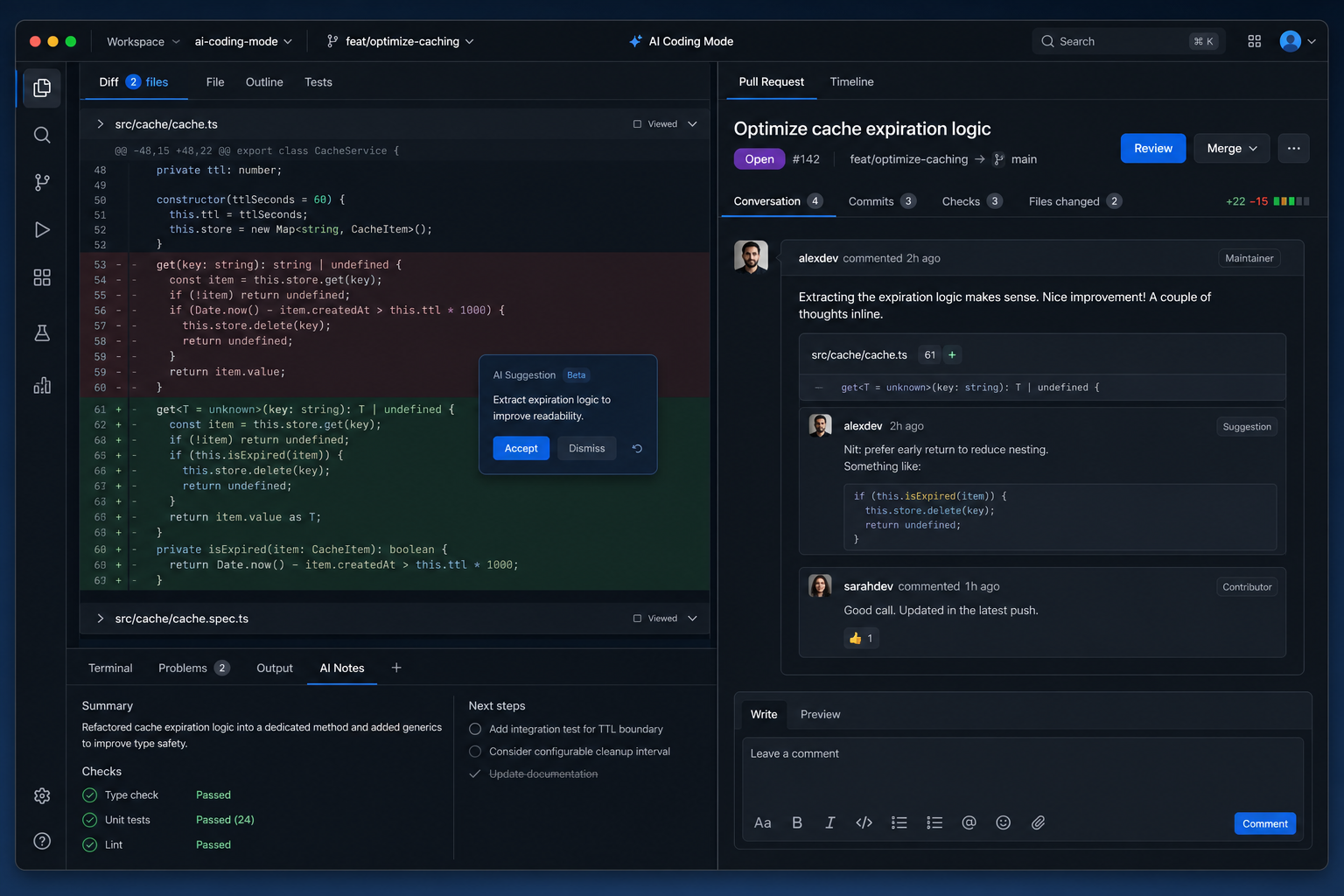This screenshot has height=896, width=1344.
Task: Collapse src/cache/cache.ts file chevron
Action: [x=100, y=124]
